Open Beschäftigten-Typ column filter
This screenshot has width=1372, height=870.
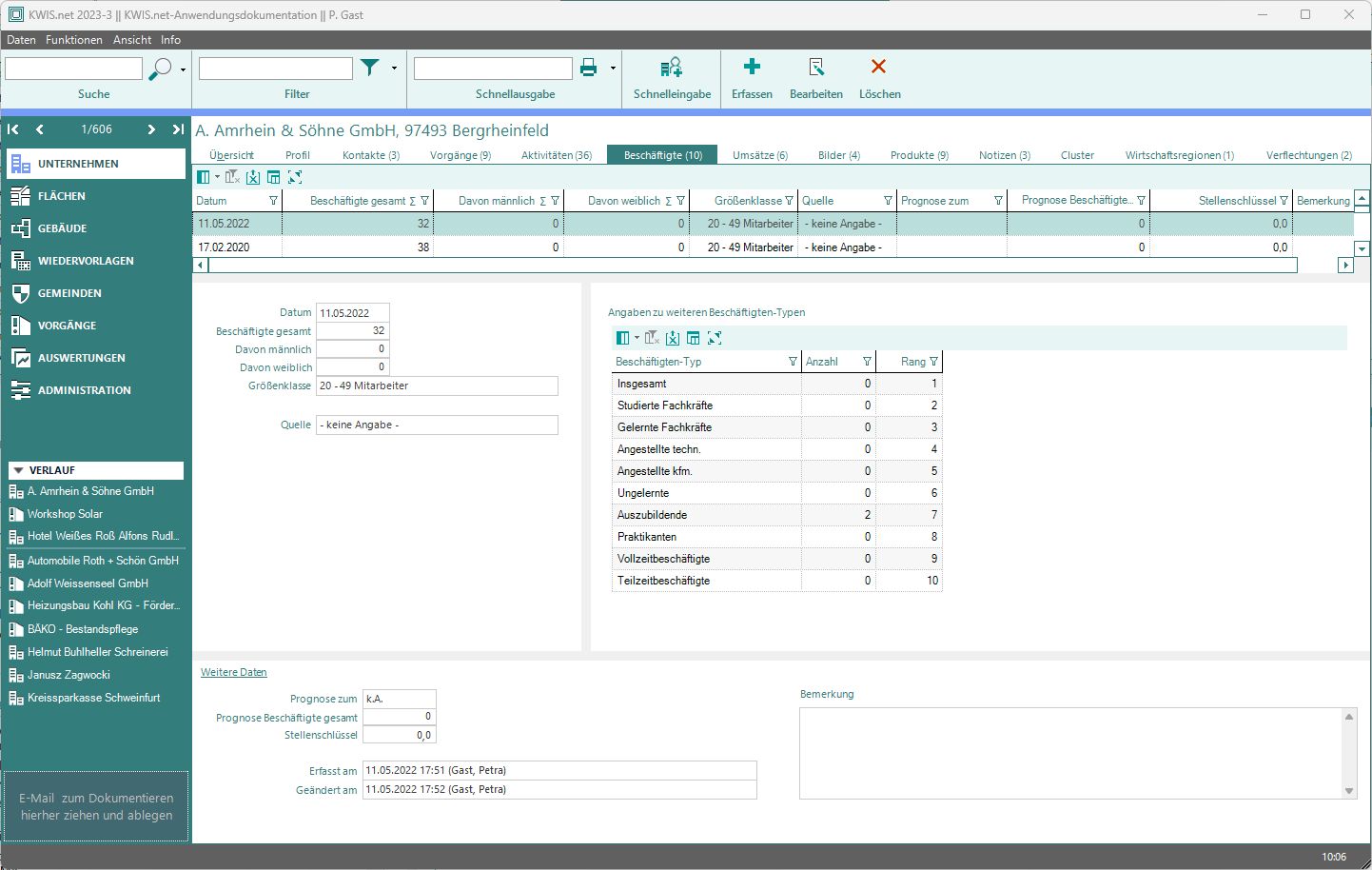pyautogui.click(x=793, y=362)
